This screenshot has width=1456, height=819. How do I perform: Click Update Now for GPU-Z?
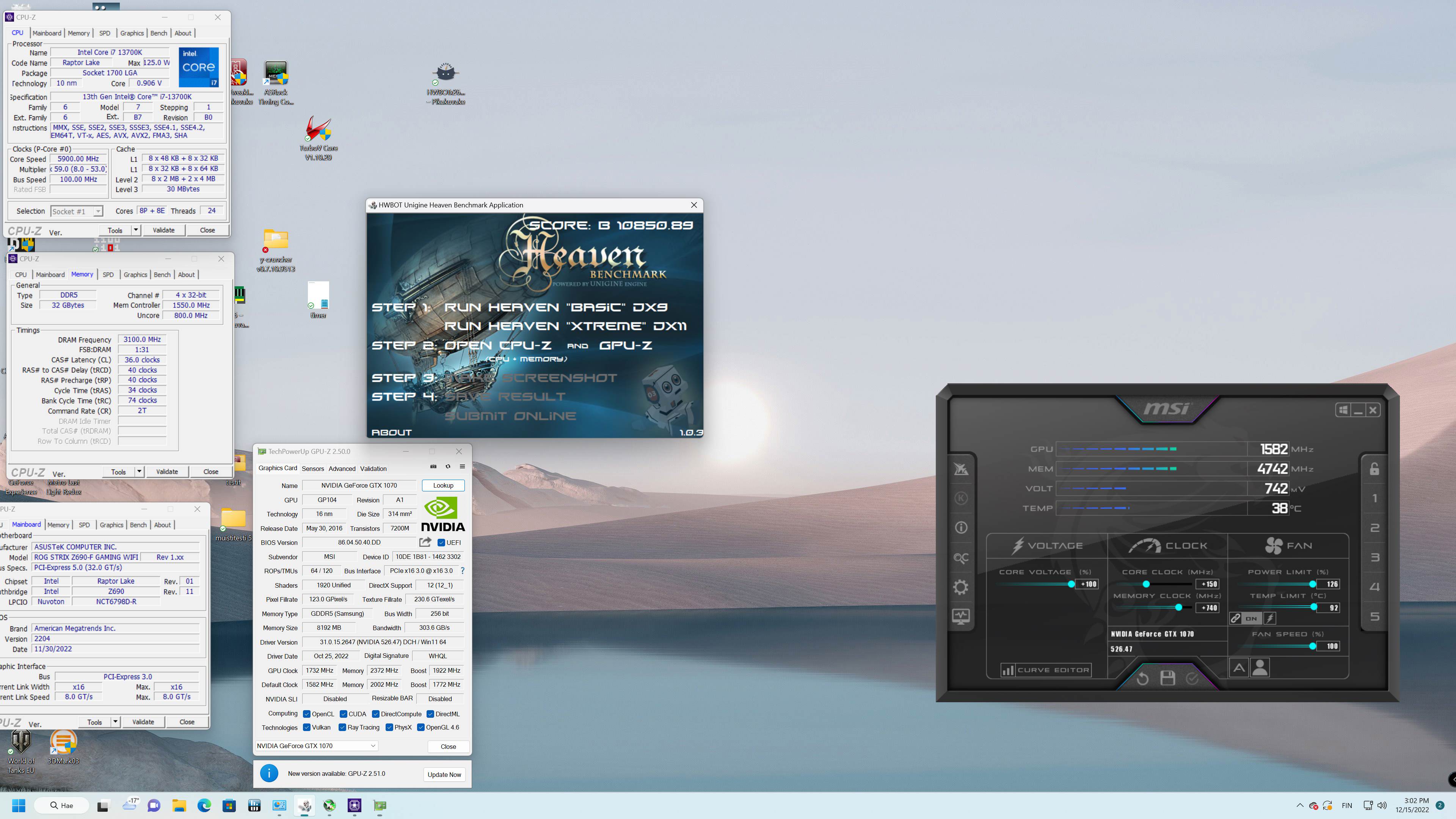coord(444,774)
